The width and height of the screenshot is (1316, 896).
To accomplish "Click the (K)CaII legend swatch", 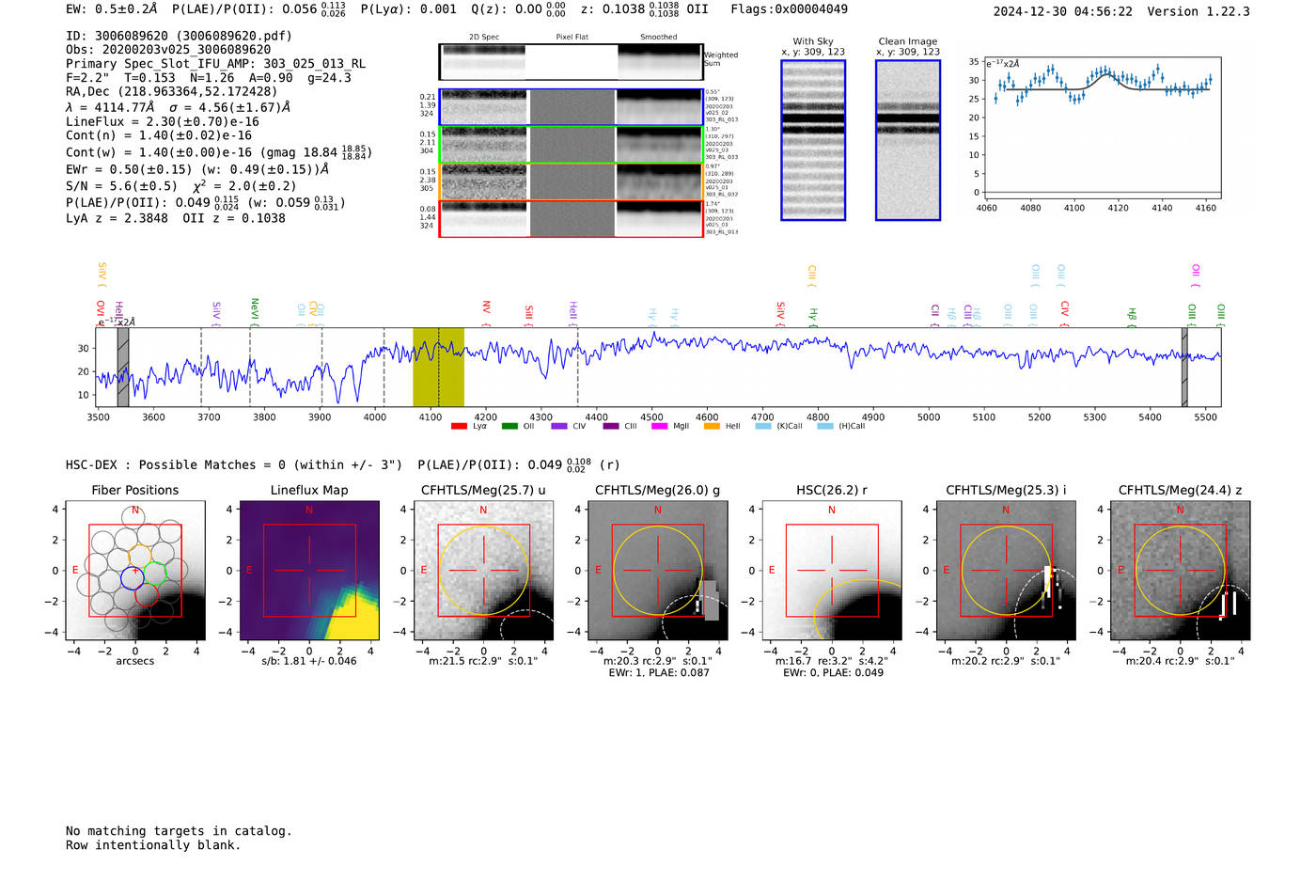I will click(x=763, y=426).
